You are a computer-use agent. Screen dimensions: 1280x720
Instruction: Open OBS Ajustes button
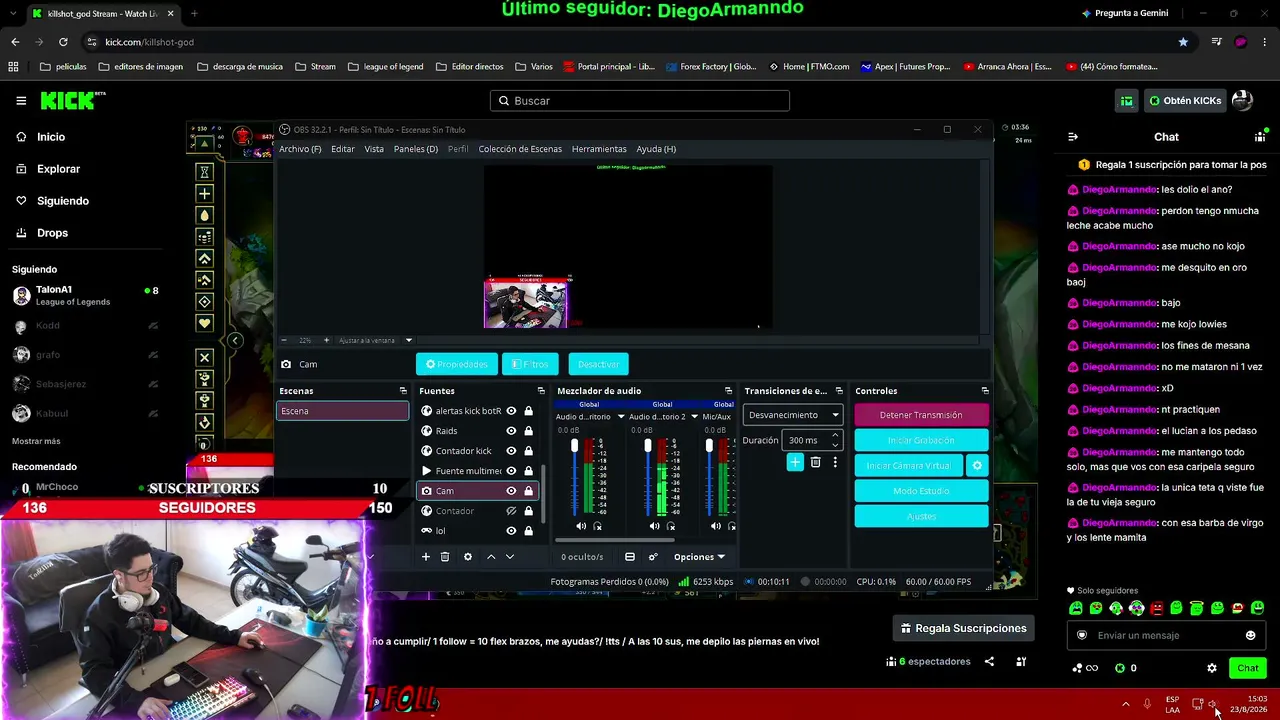[x=921, y=516]
